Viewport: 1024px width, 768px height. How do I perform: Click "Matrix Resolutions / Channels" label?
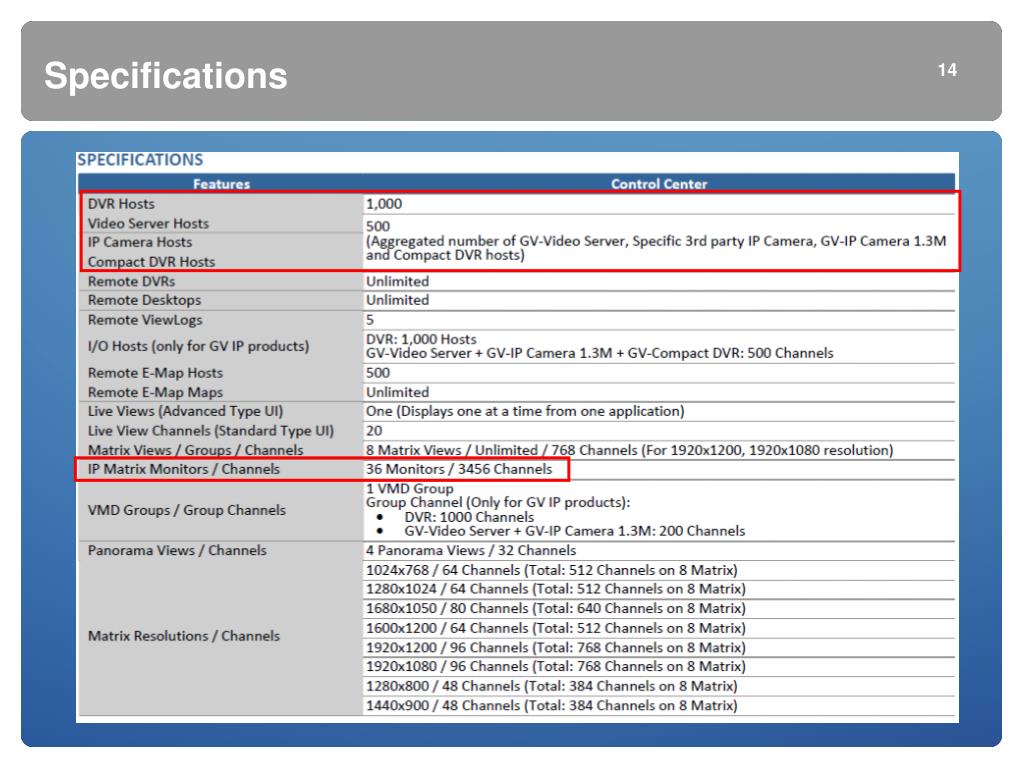[184, 636]
